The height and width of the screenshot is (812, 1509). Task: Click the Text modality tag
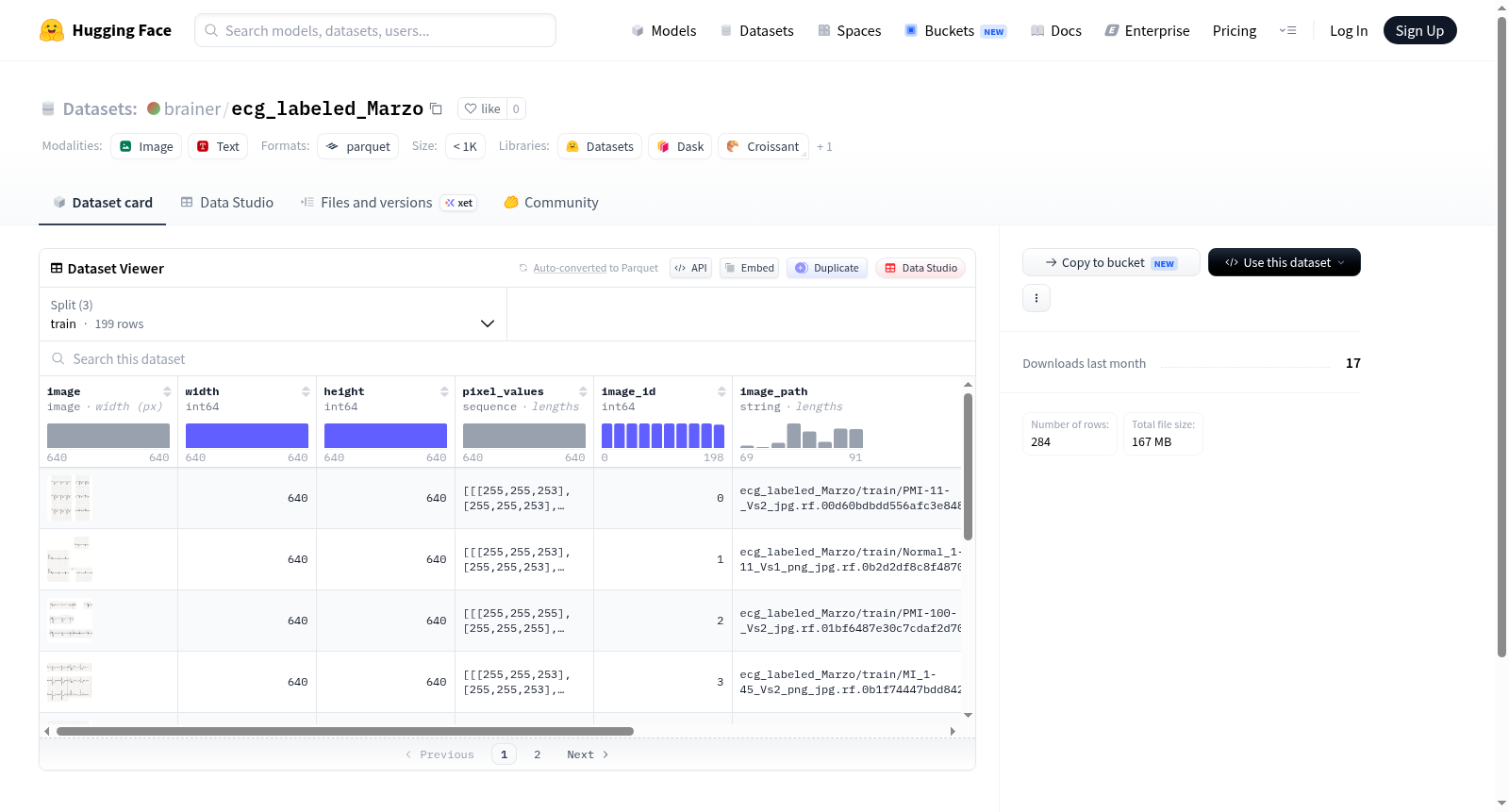[x=218, y=146]
